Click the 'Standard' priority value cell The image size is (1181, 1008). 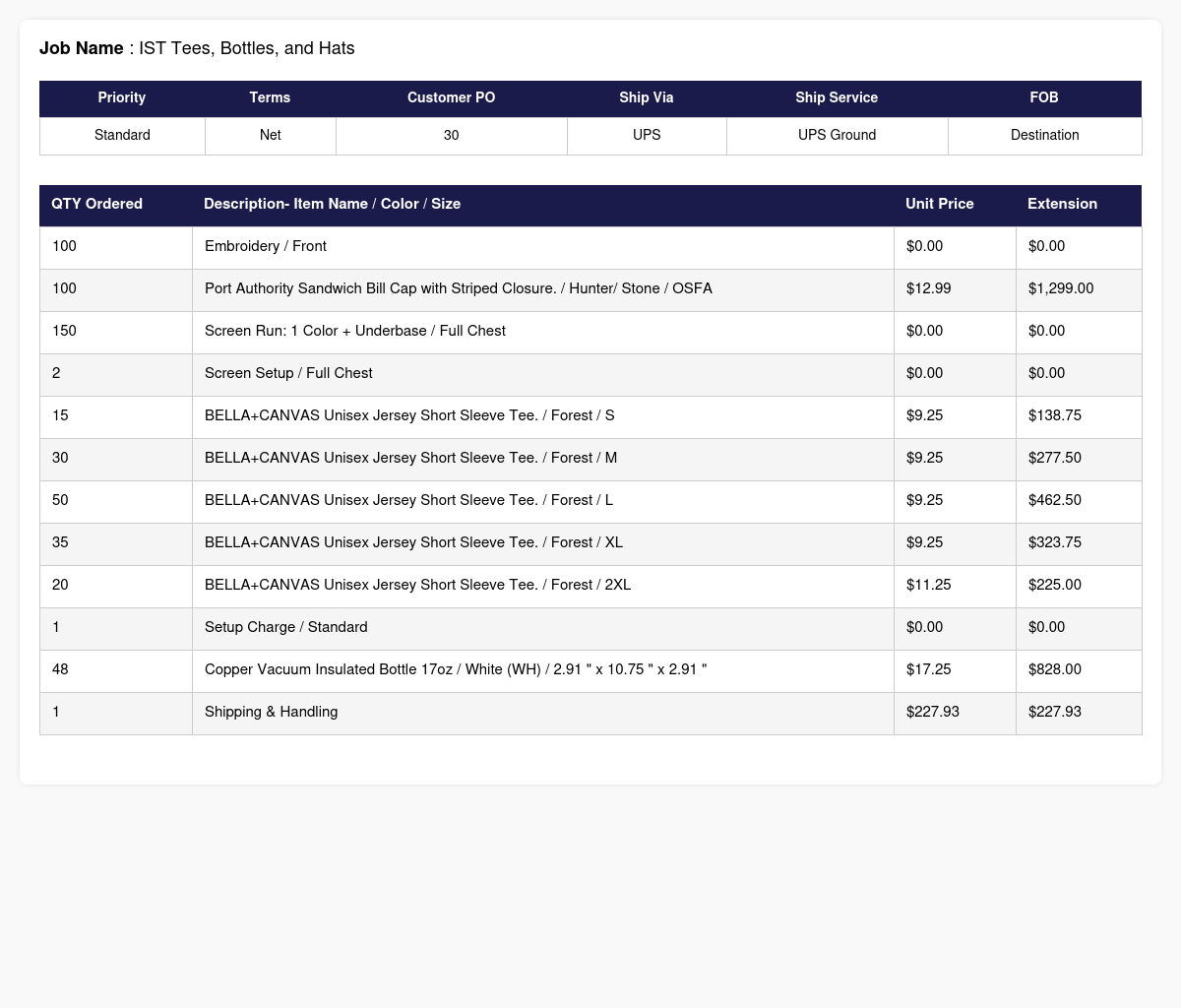(x=122, y=135)
